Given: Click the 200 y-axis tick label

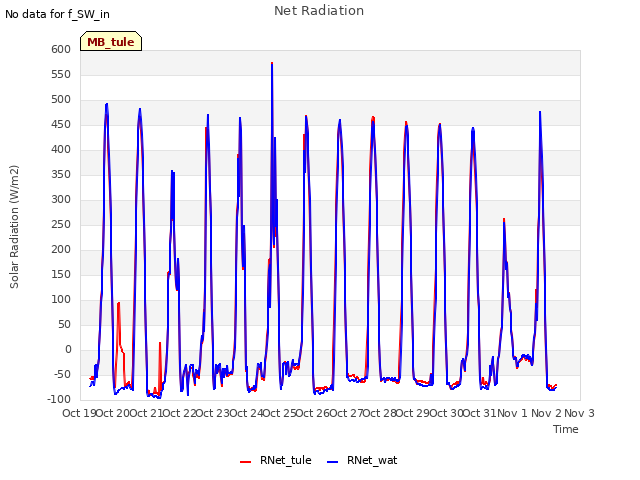Looking at the screenshot, I should (x=61, y=250).
